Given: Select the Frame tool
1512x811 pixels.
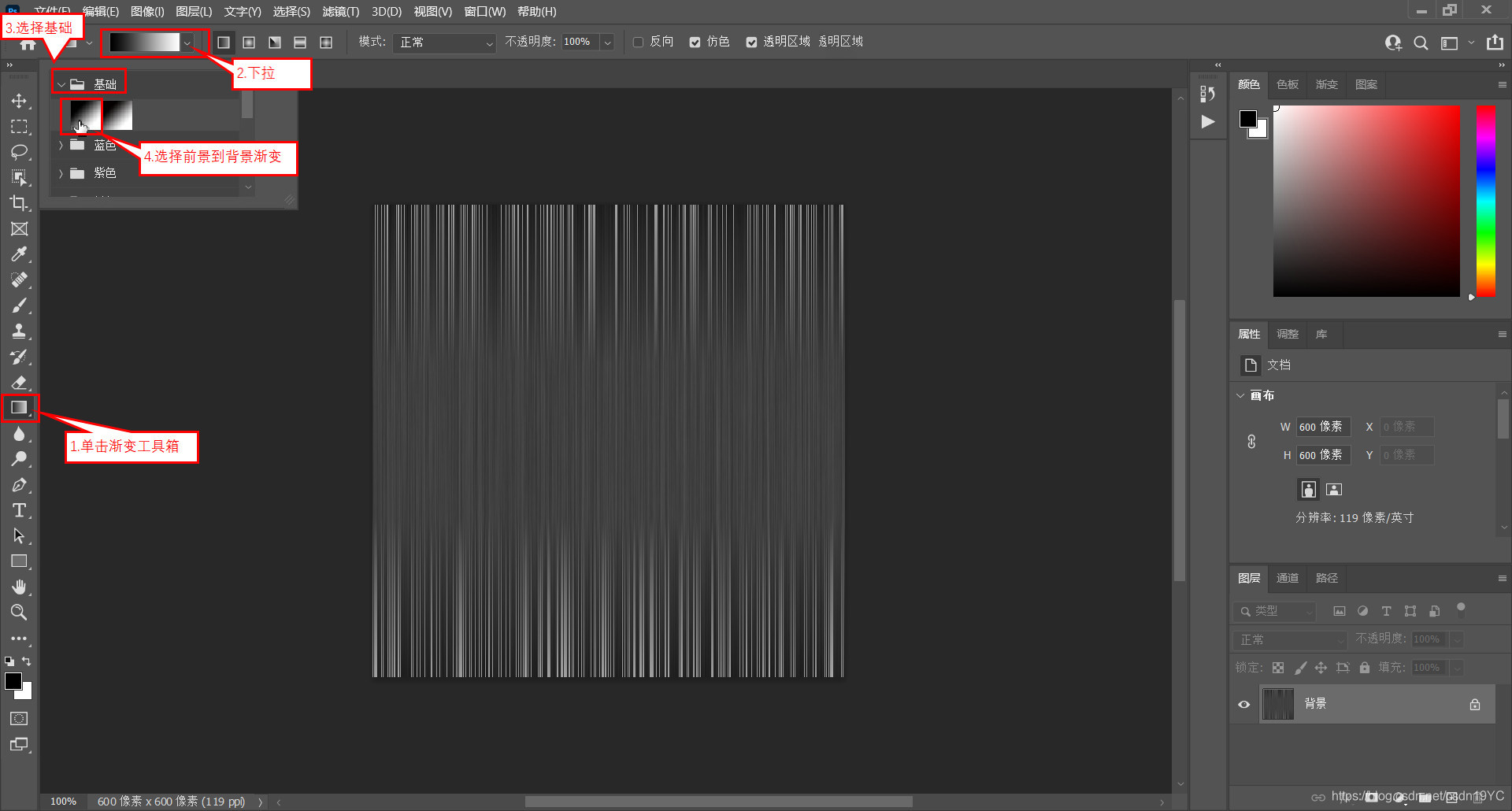Looking at the screenshot, I should click(x=19, y=228).
